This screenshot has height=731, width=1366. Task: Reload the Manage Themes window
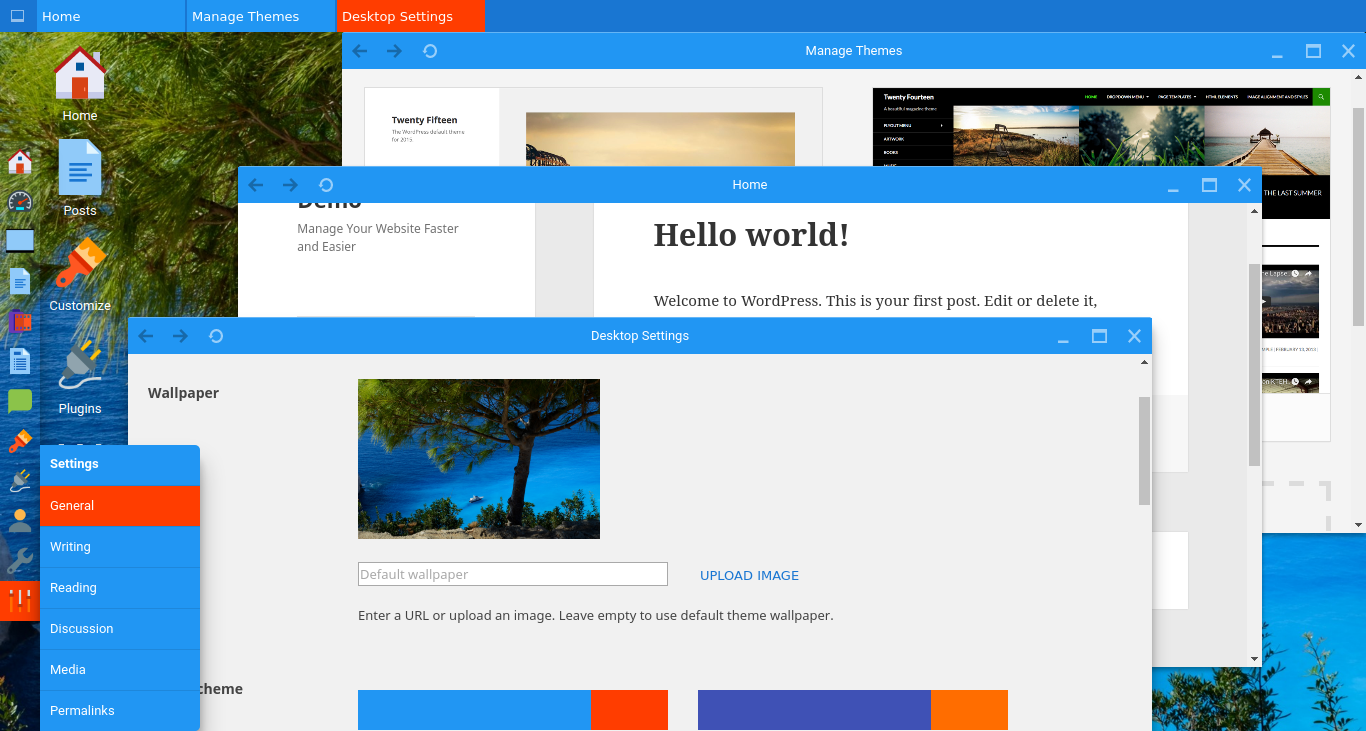[430, 51]
